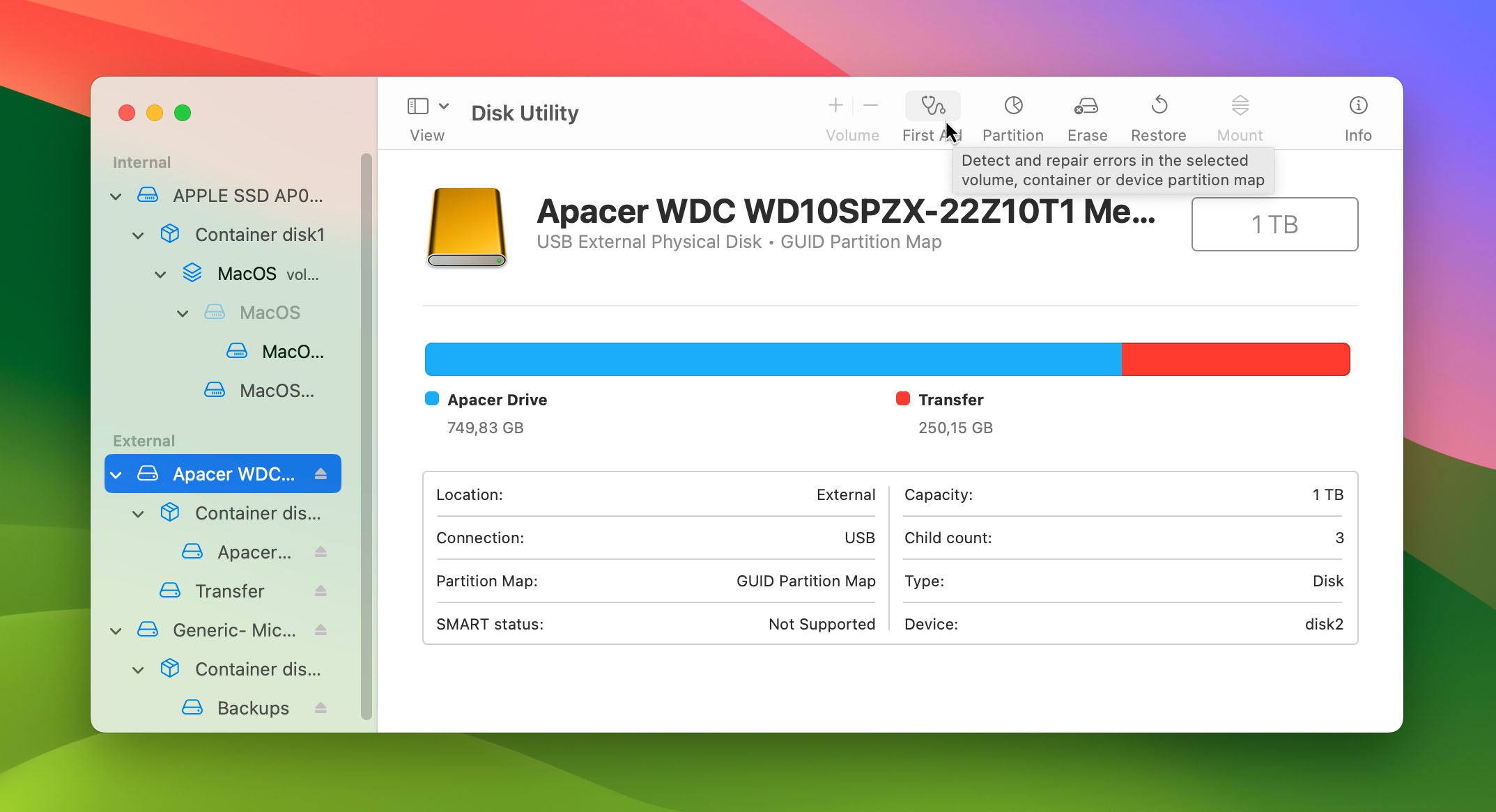Image resolution: width=1496 pixels, height=812 pixels.
Task: Click the View toolbar label
Action: pyautogui.click(x=427, y=135)
